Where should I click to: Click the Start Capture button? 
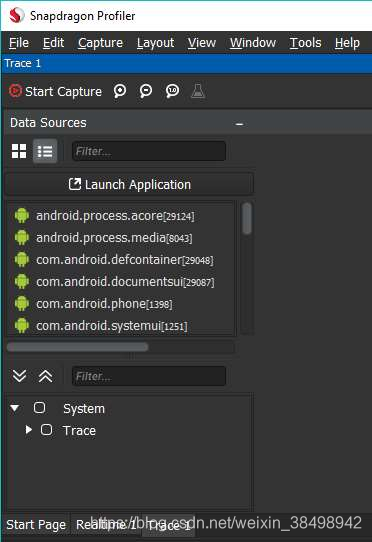tap(55, 92)
